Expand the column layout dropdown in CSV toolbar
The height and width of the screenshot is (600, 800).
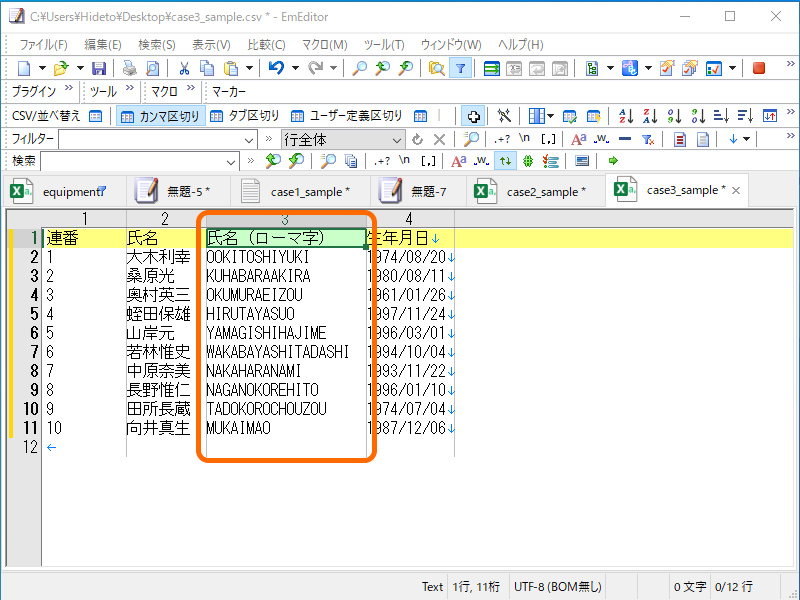(x=550, y=116)
